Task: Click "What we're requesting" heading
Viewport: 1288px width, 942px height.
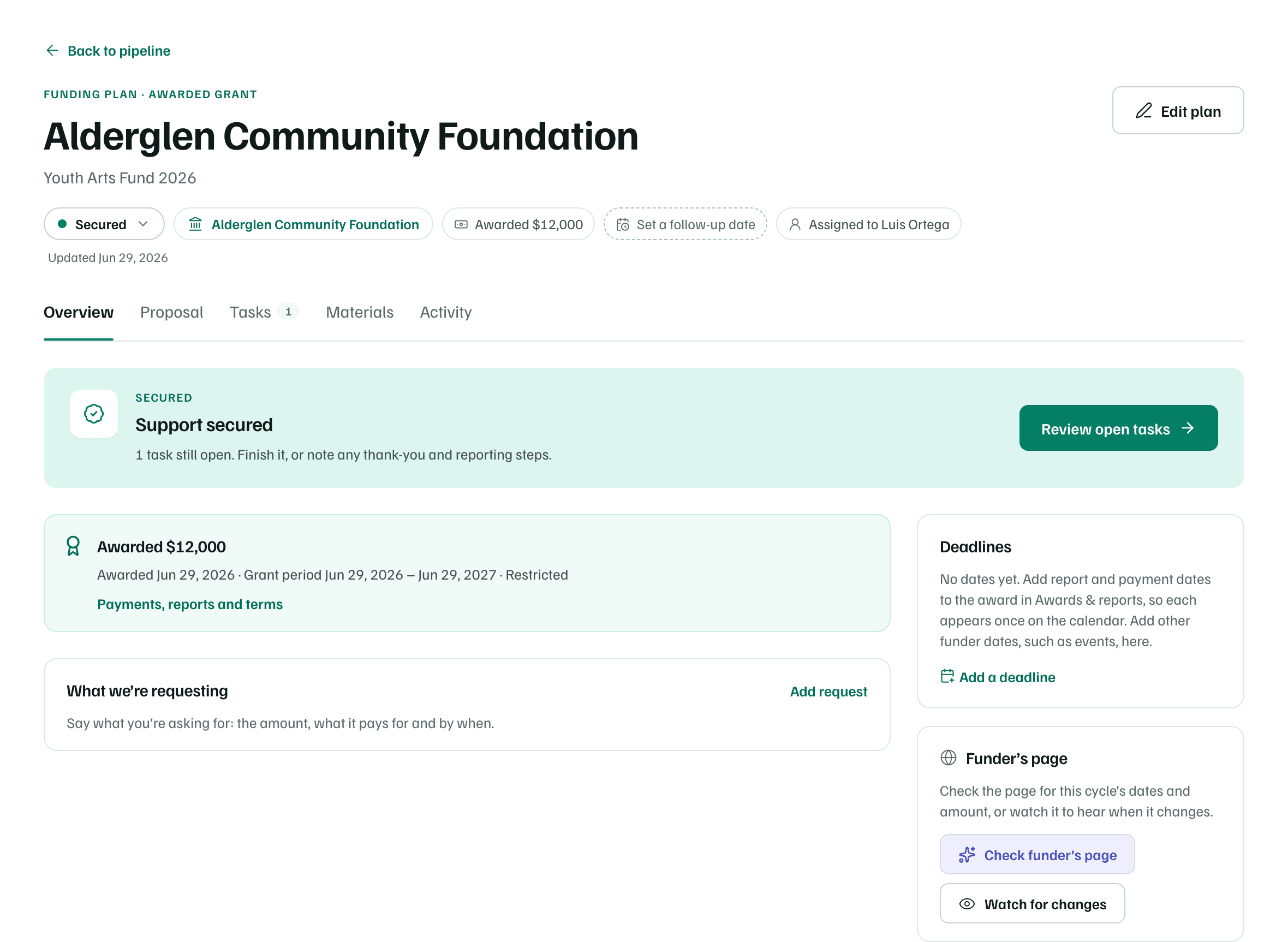Action: pyautogui.click(x=147, y=690)
